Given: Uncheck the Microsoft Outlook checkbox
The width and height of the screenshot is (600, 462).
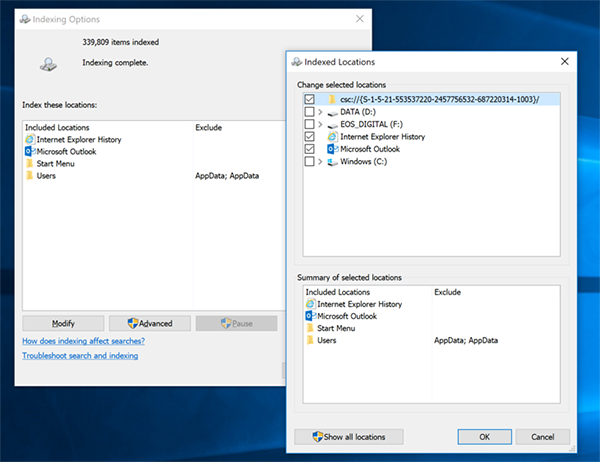Looking at the screenshot, I should 309,149.
